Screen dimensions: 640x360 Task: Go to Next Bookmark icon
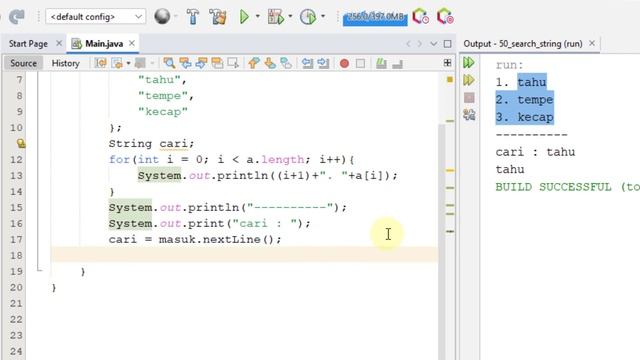tap(270, 63)
